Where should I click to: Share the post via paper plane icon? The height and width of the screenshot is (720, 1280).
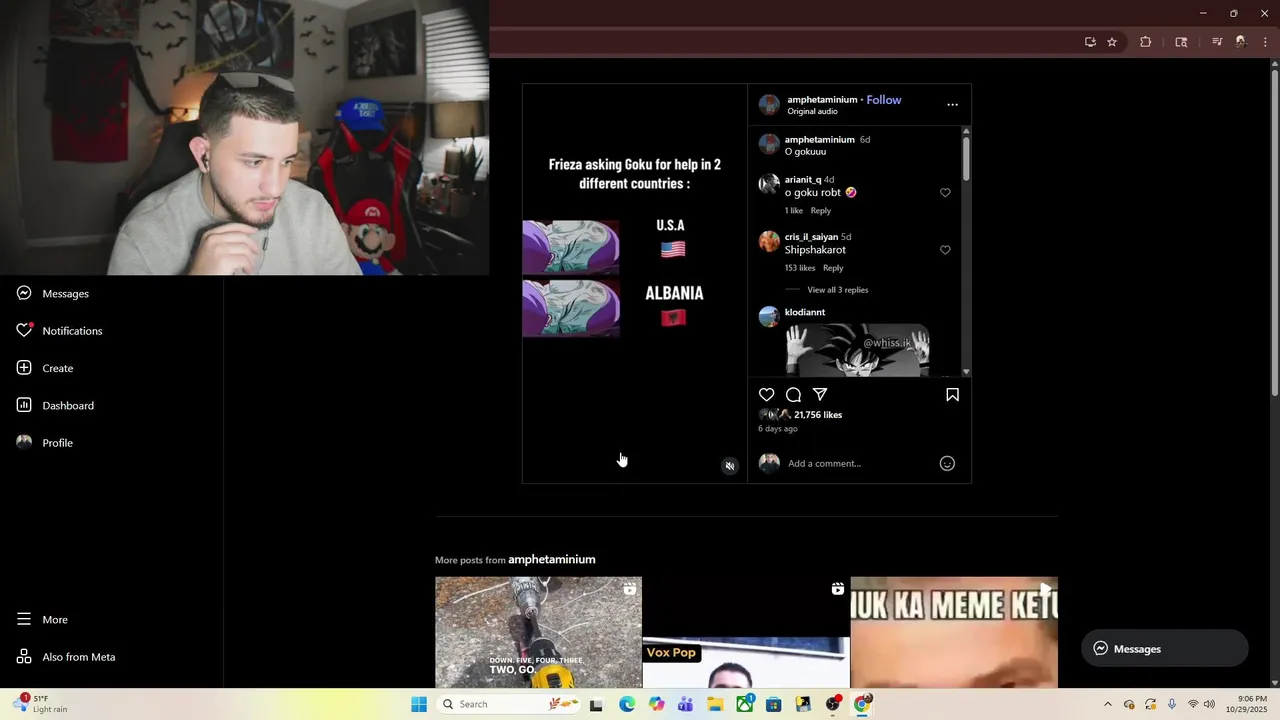(820, 395)
